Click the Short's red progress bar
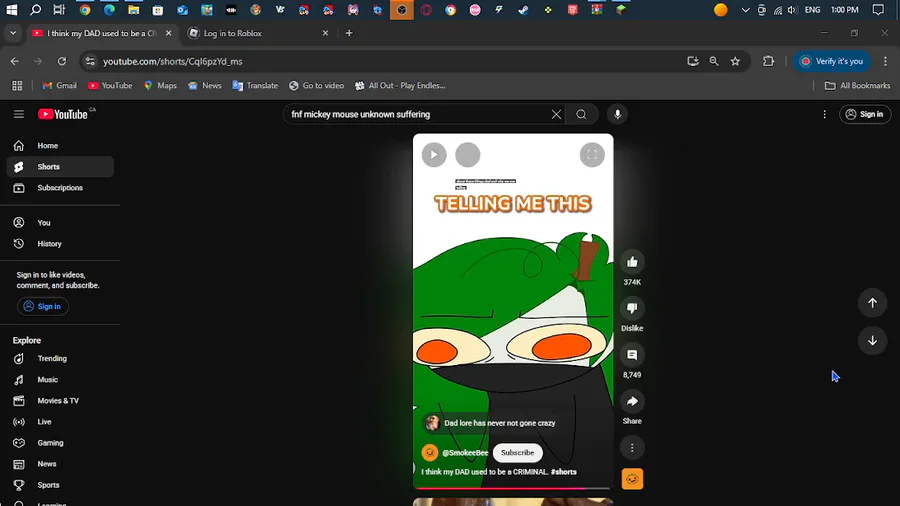Screen dimensions: 900x506 pos(513,488)
